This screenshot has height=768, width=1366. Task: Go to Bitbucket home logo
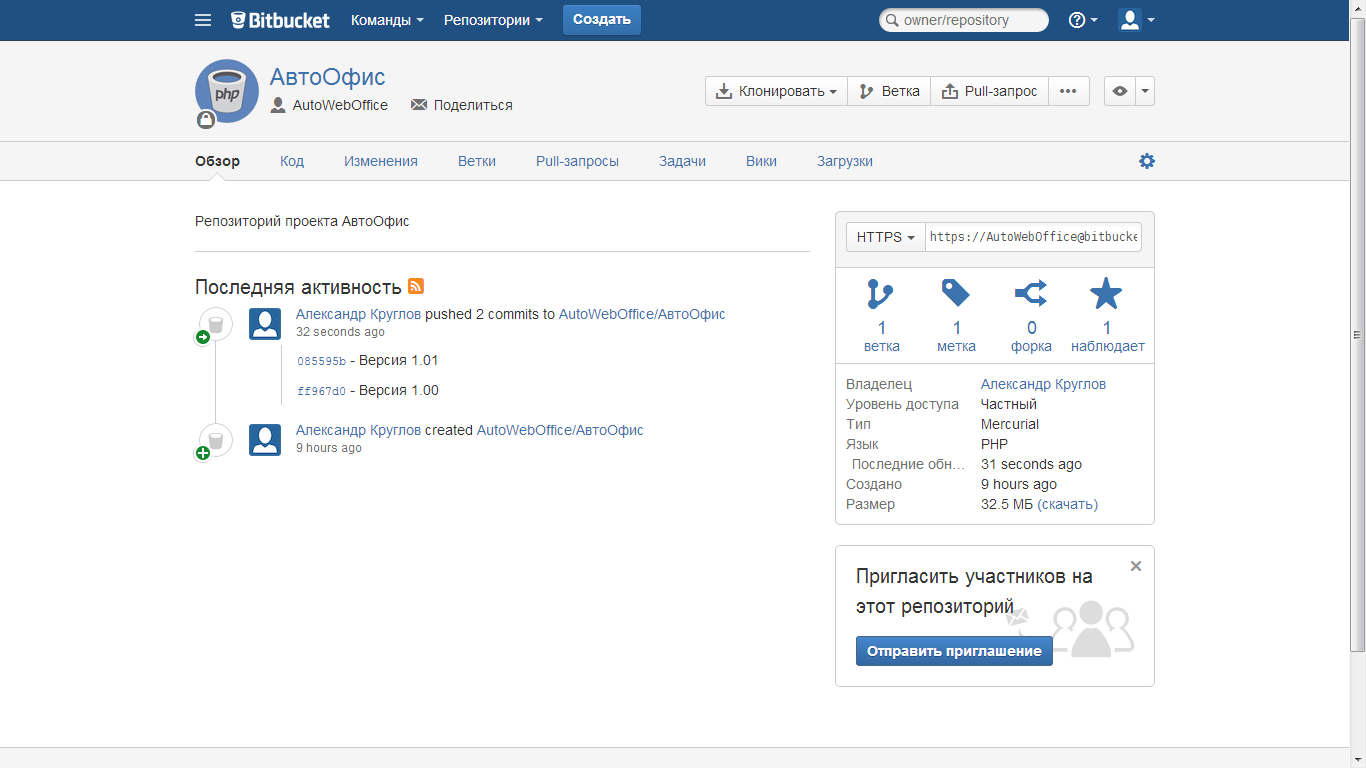[281, 20]
